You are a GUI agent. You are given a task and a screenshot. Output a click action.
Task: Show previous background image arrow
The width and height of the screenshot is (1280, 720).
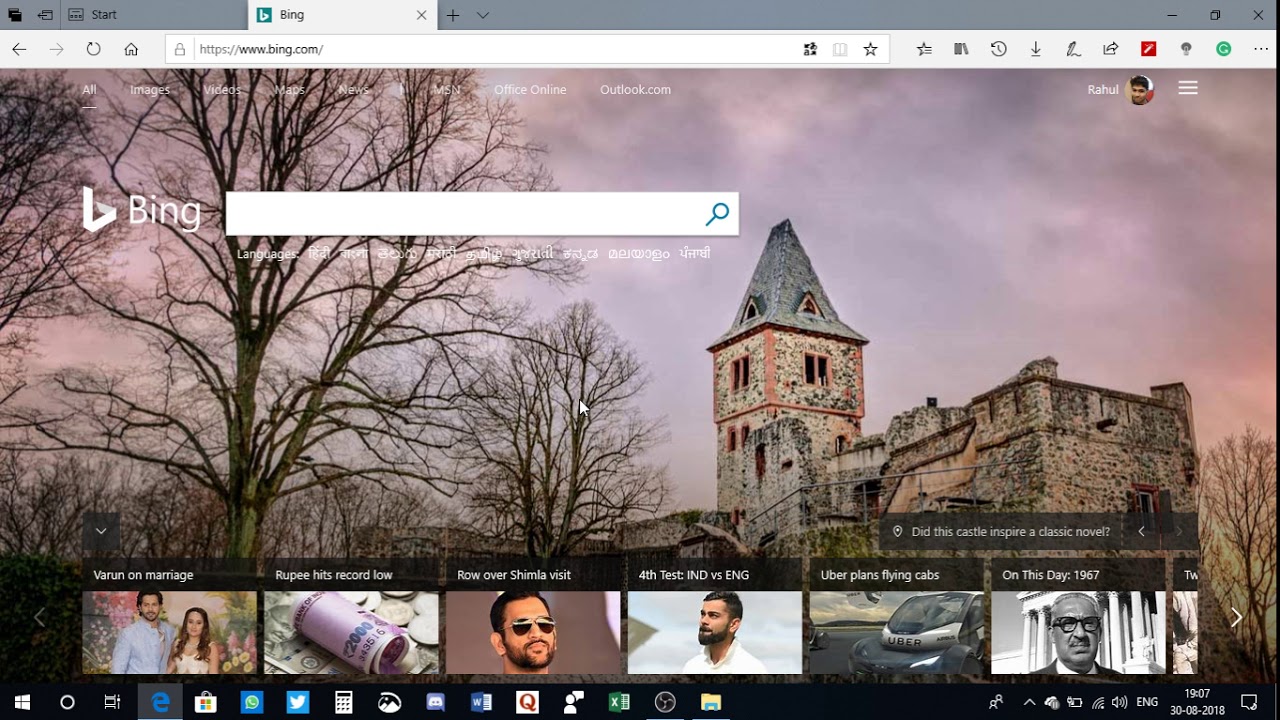pos(1141,532)
